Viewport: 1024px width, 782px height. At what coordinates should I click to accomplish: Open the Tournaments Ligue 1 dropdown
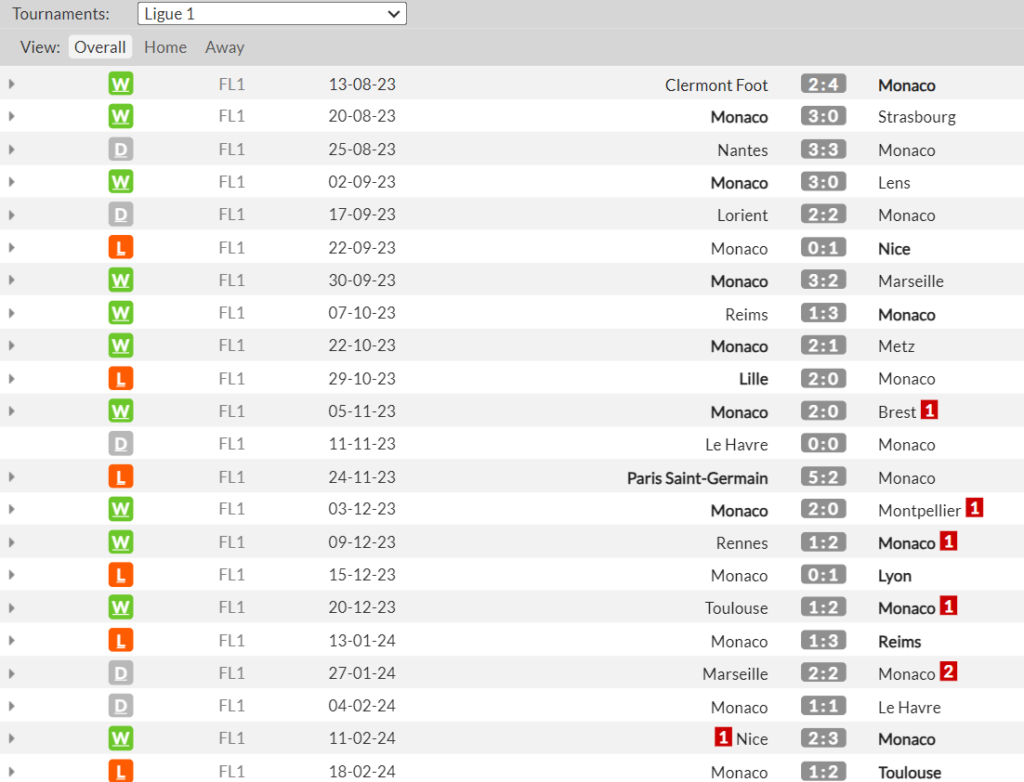(272, 14)
